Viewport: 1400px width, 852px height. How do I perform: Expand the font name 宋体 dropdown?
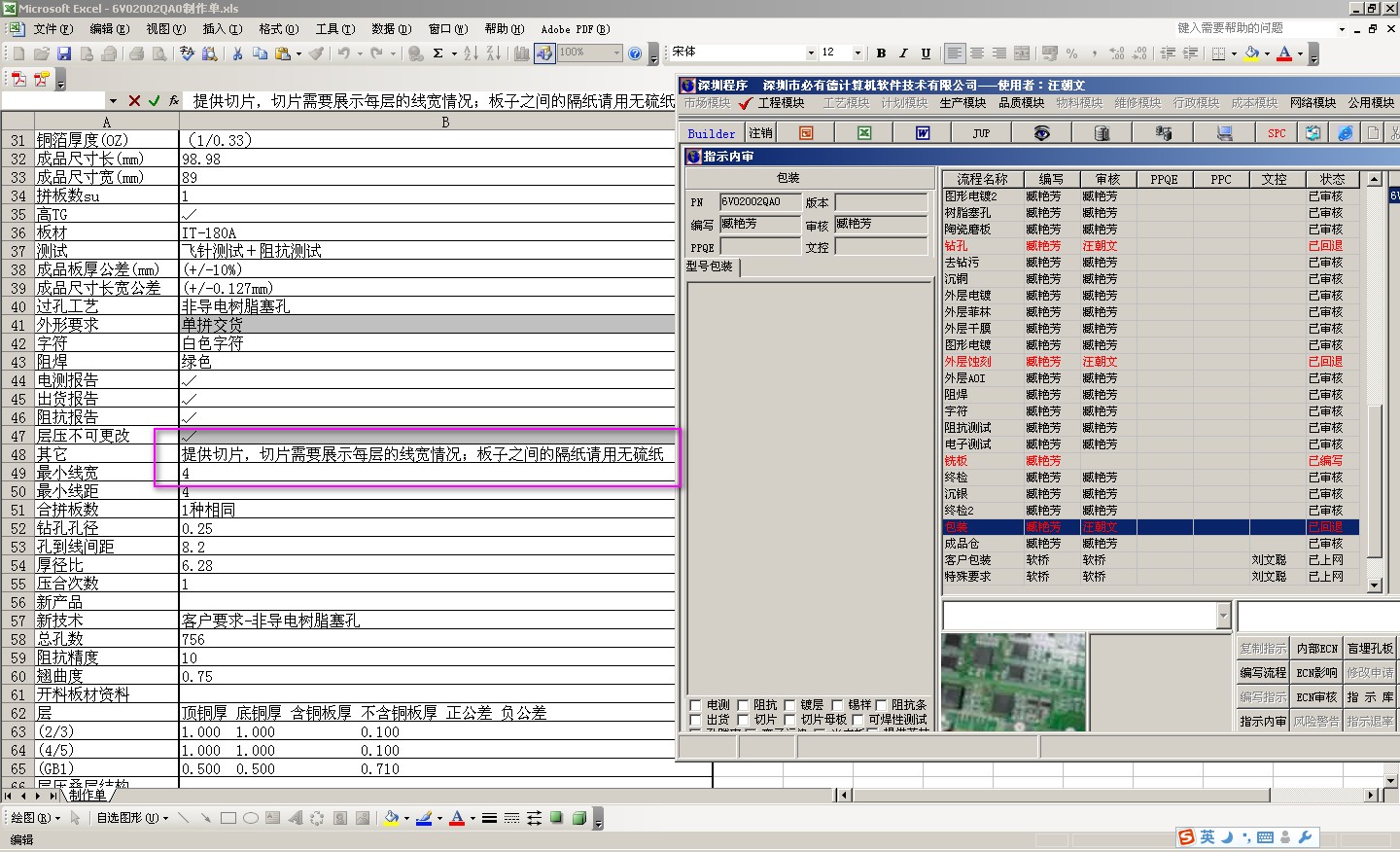[811, 53]
